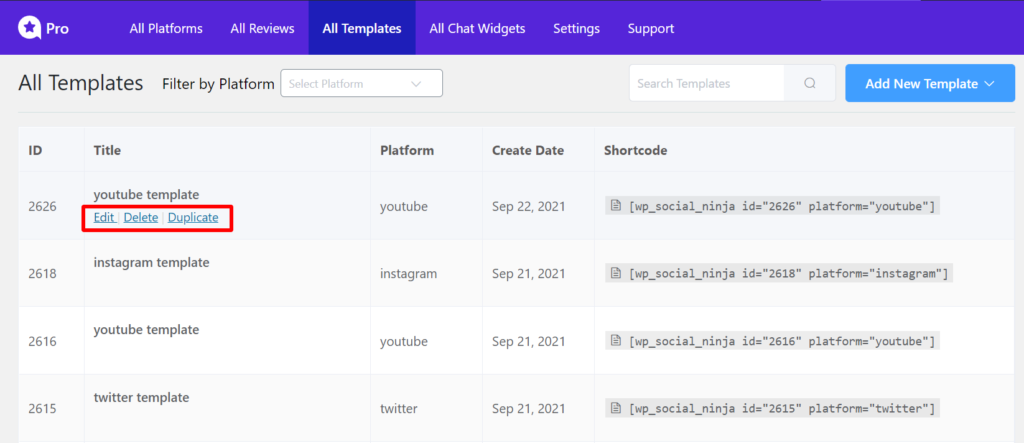Copy shortcode icon for twitter template 2615

pos(615,408)
